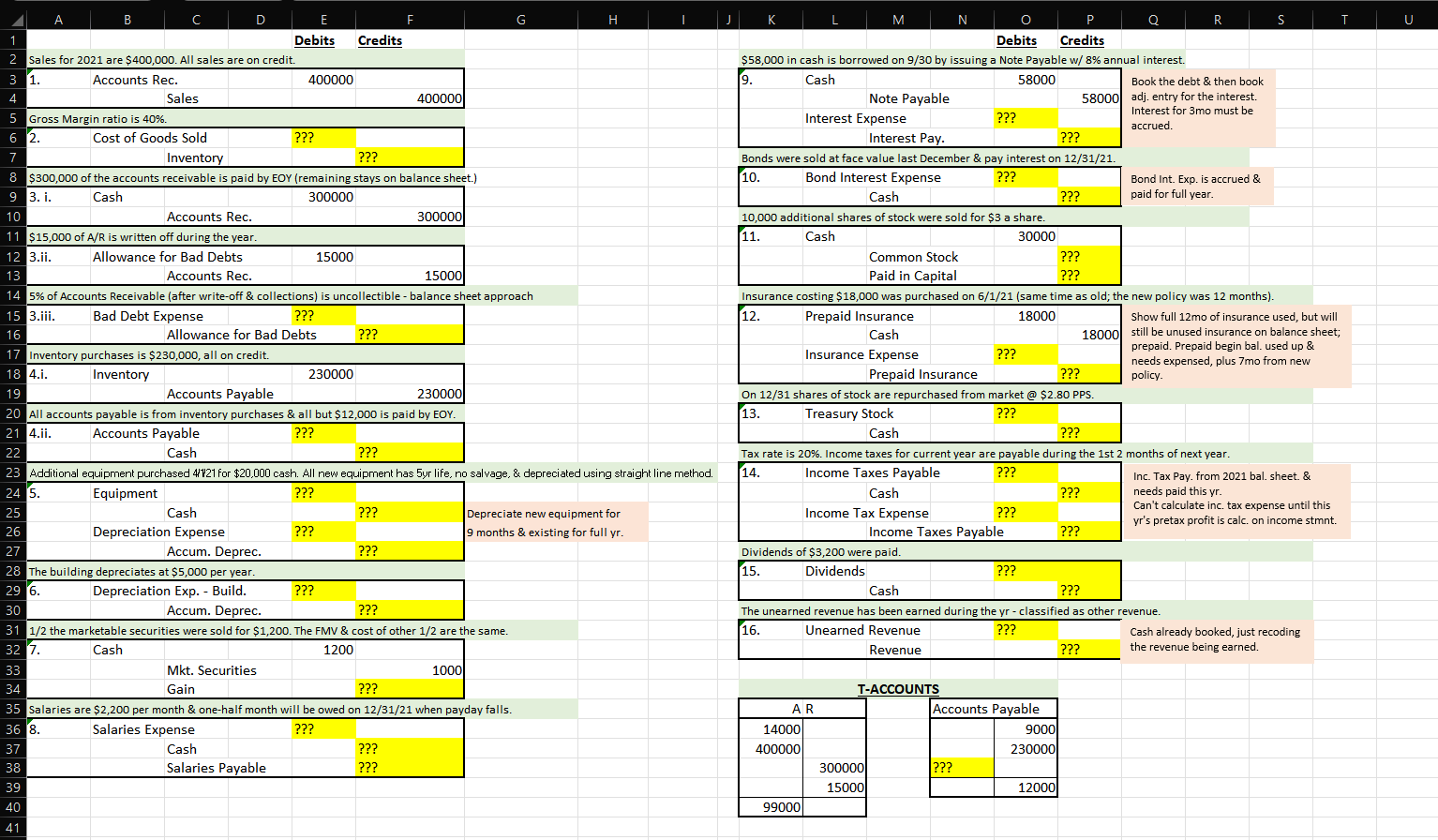Select the row 41 header

click(13, 827)
